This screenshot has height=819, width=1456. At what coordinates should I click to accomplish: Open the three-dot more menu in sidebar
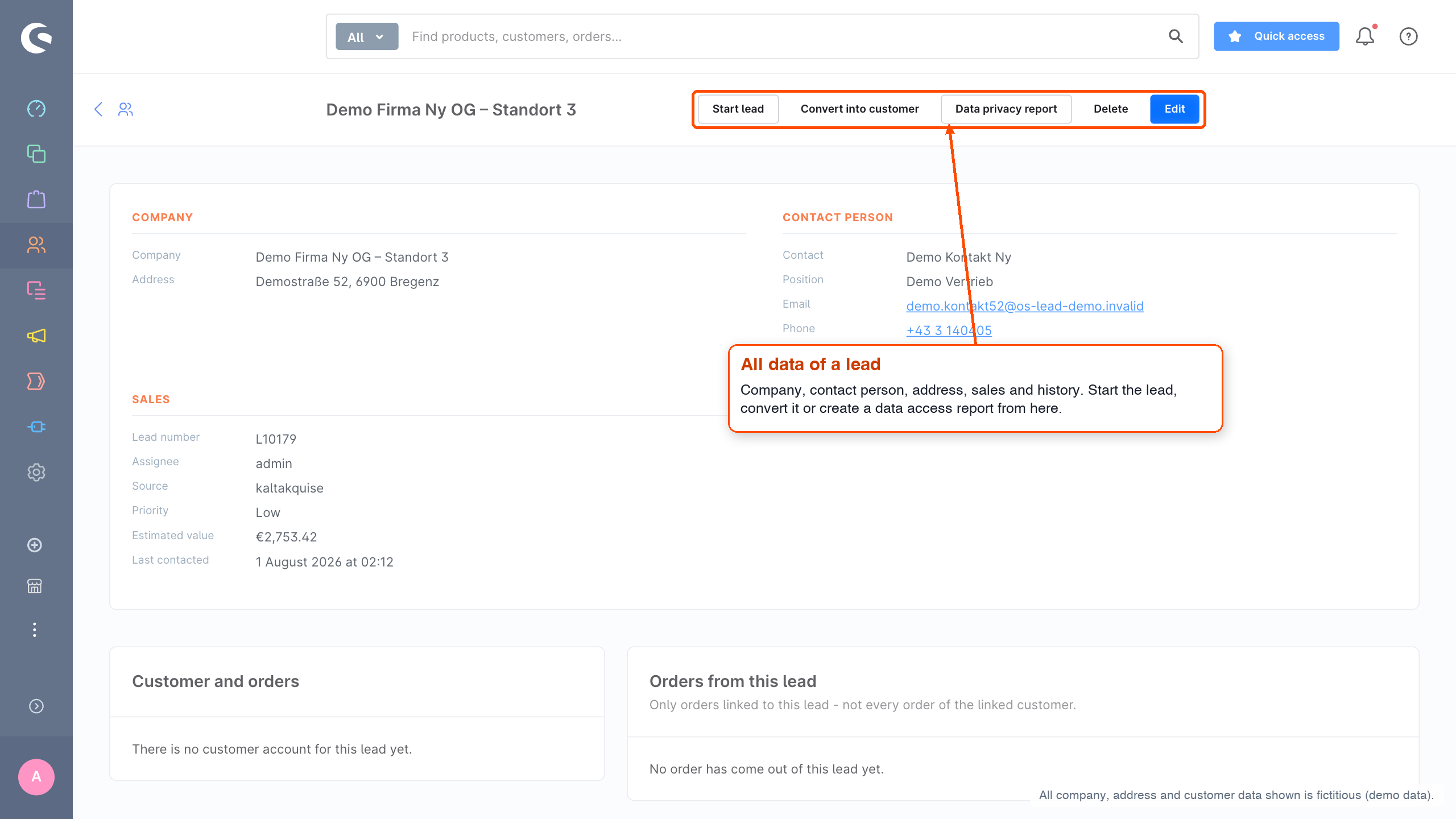point(35,630)
